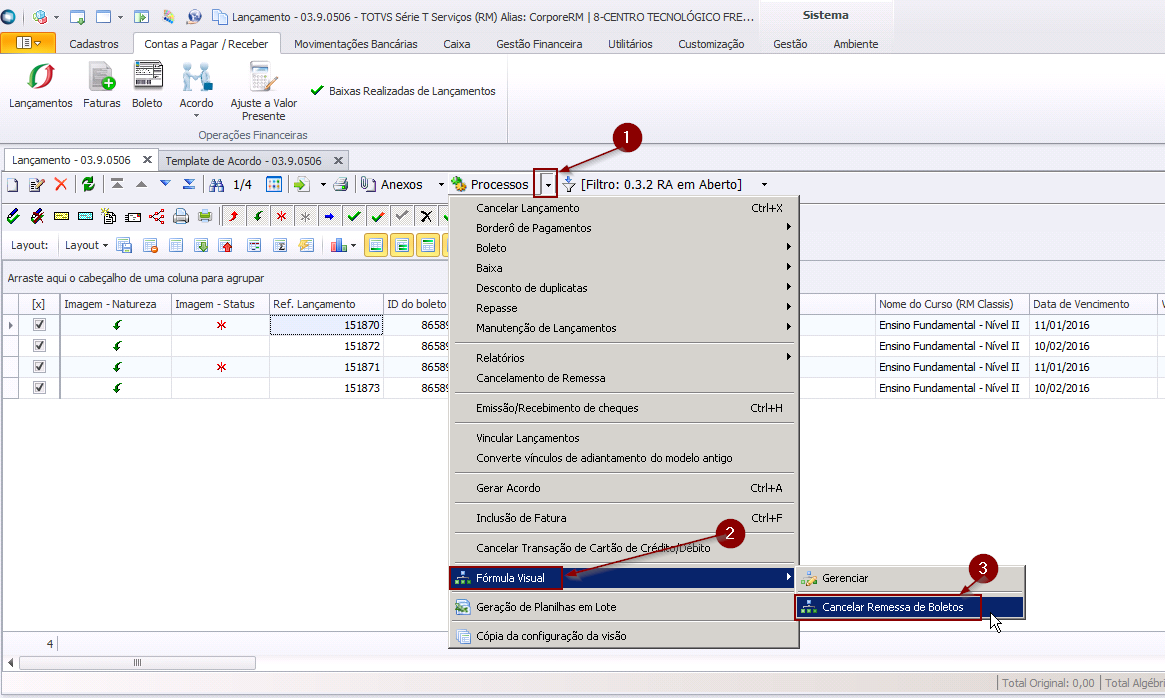This screenshot has height=698, width=1165.
Task: Click the red X delete toolbar icon
Action: [61, 184]
